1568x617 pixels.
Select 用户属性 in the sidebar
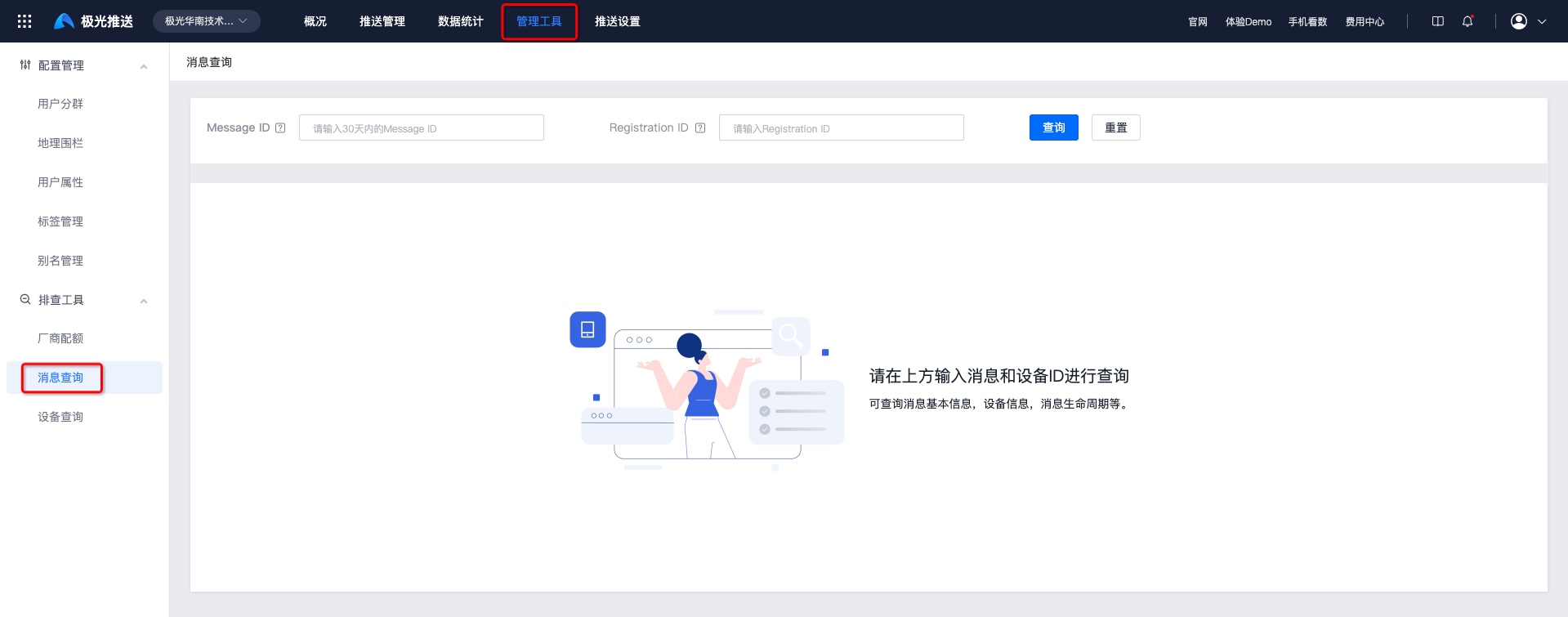60,182
